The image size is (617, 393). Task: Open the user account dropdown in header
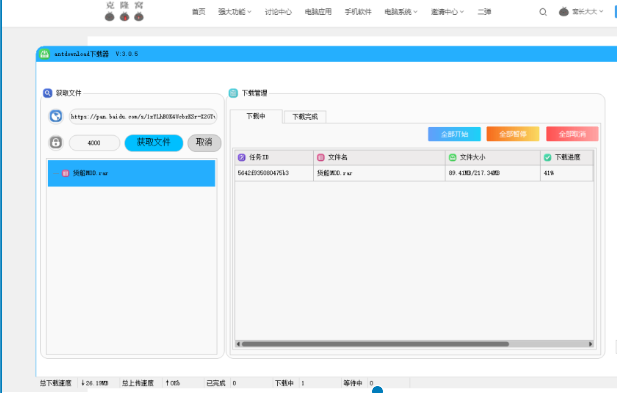(587, 12)
